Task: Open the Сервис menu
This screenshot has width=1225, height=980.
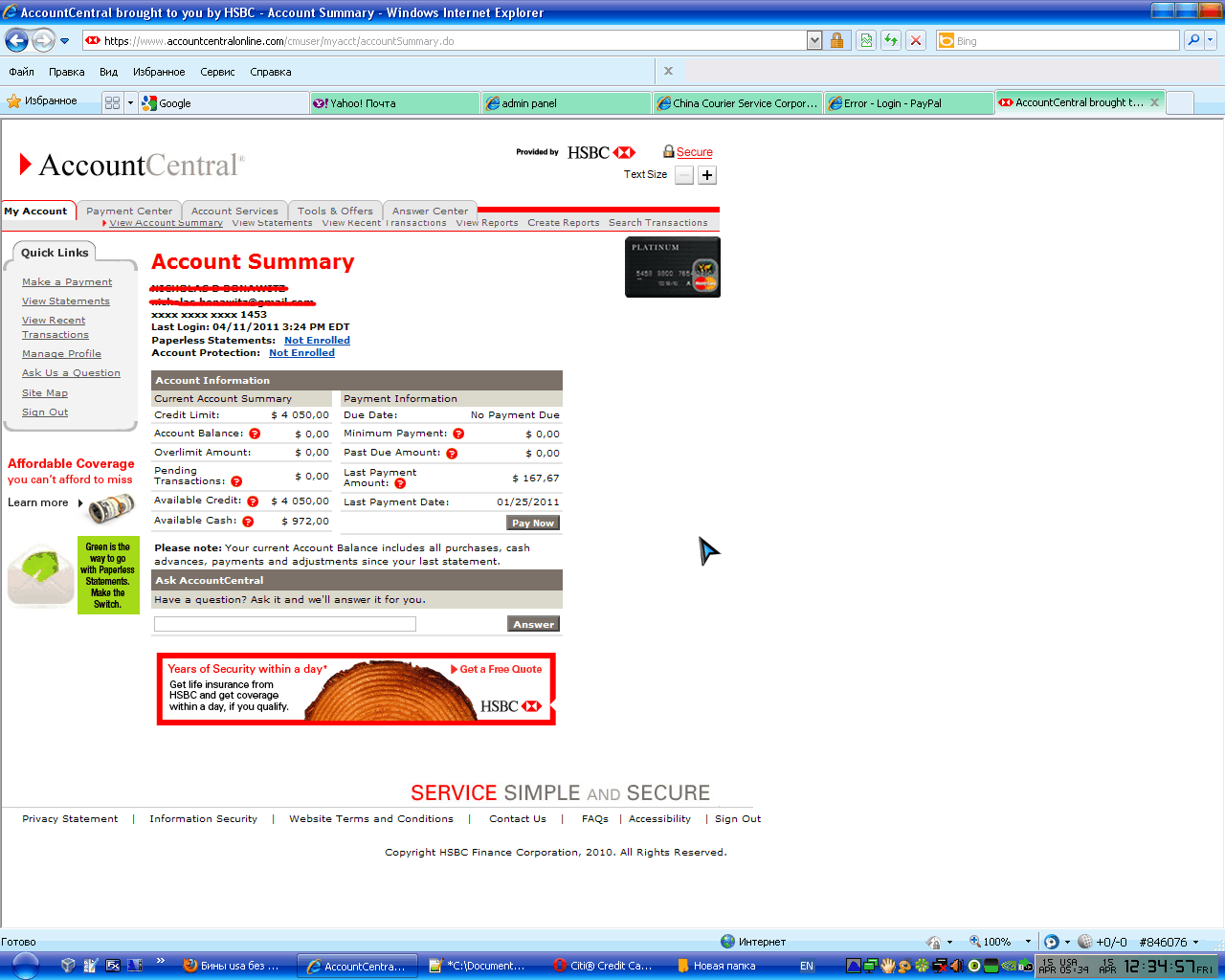Action: pos(217,72)
